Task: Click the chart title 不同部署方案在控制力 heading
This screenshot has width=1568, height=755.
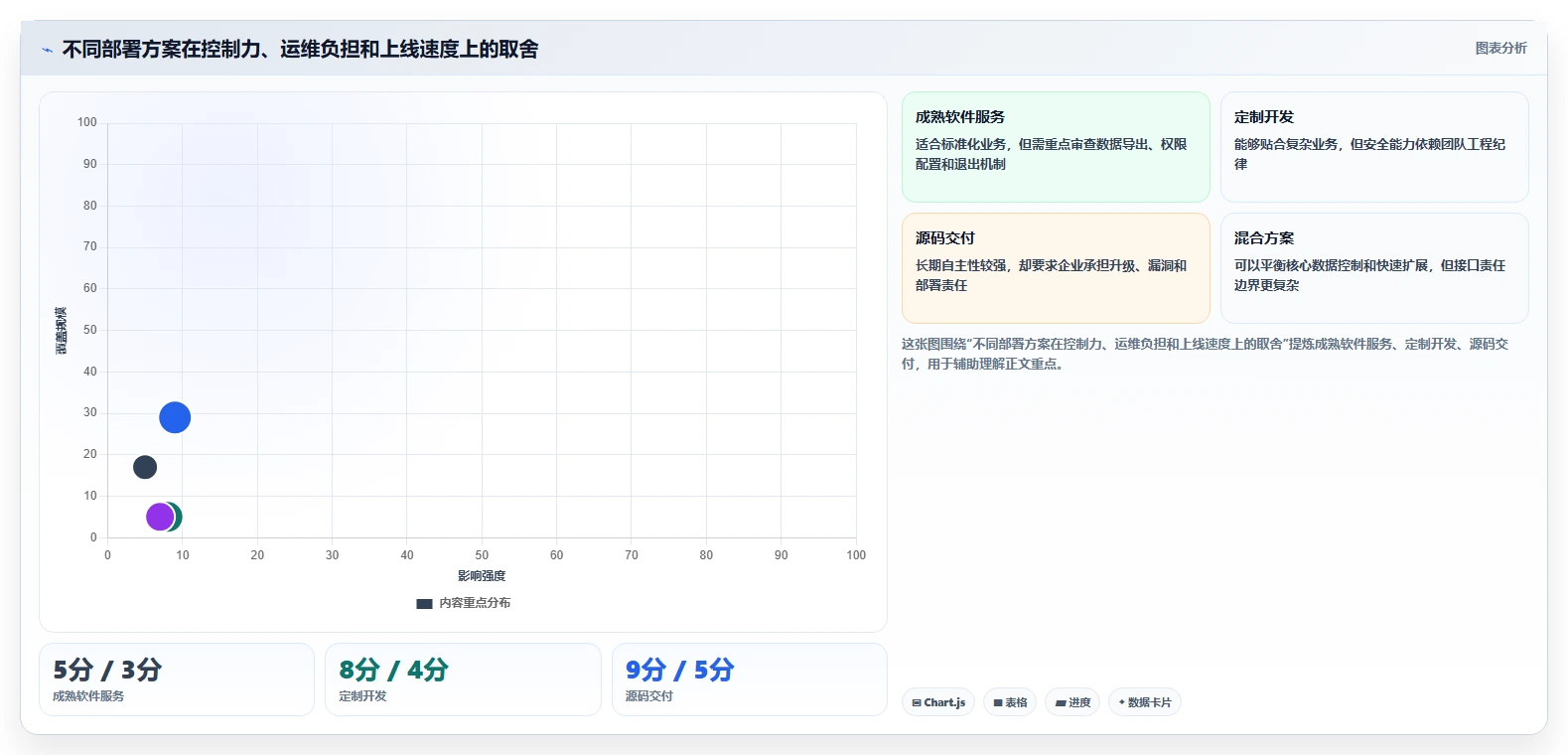Action: (300, 49)
